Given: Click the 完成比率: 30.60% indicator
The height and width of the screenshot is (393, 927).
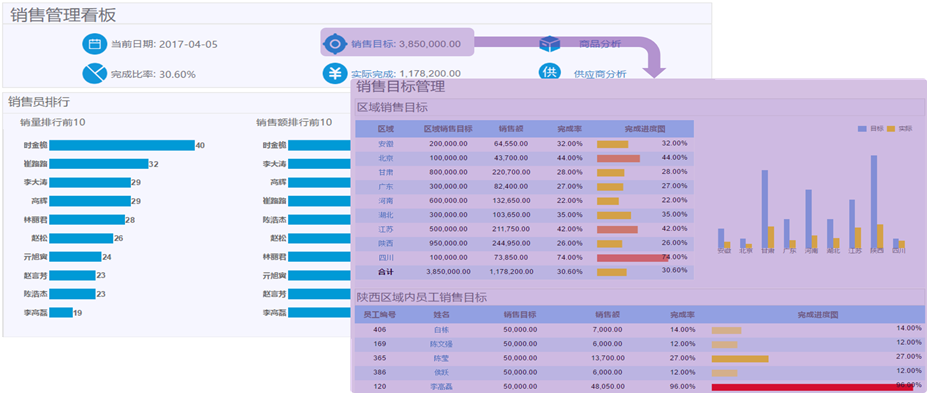Looking at the screenshot, I should click(153, 74).
